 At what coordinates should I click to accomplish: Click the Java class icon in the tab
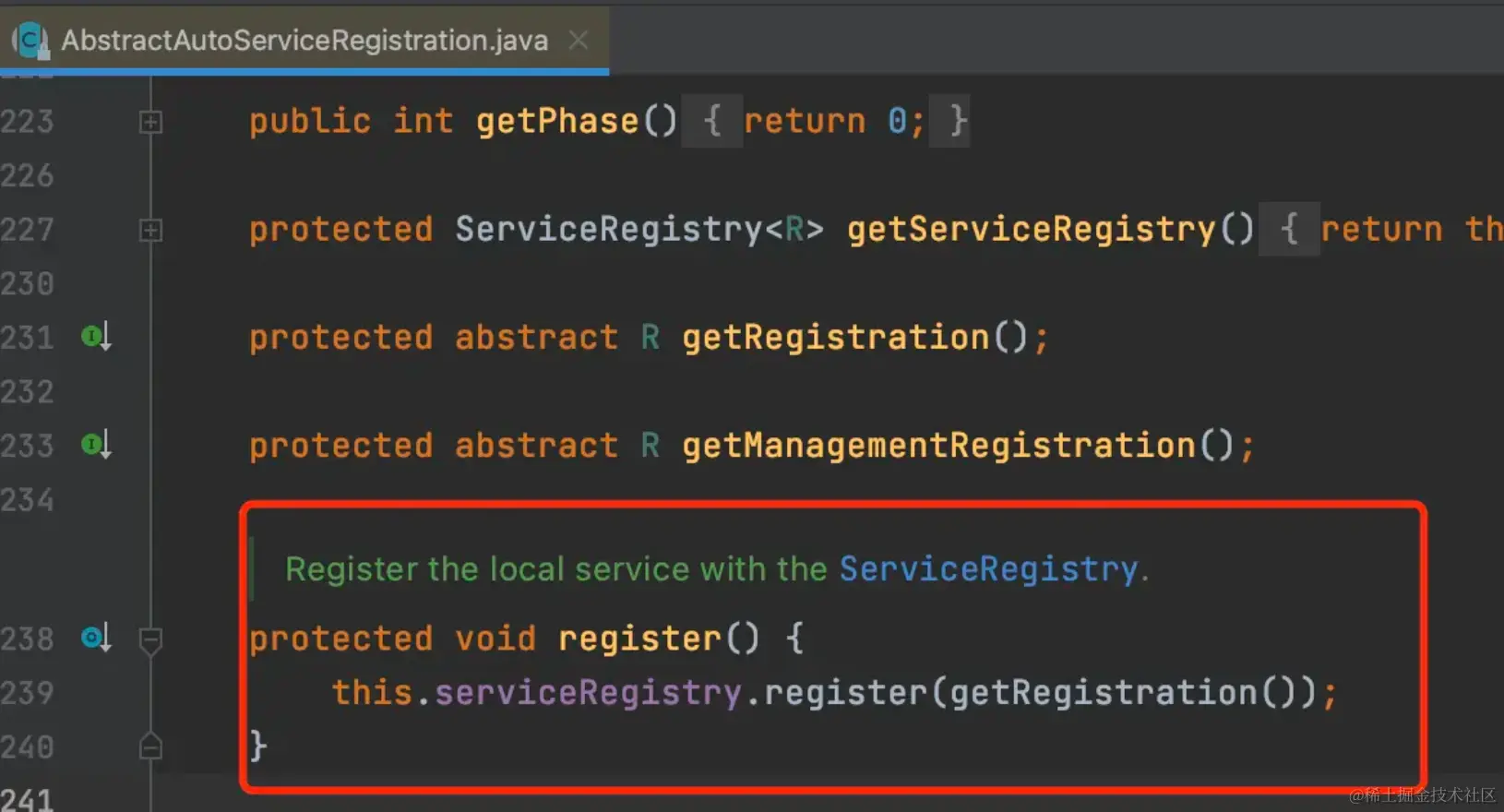[x=31, y=40]
